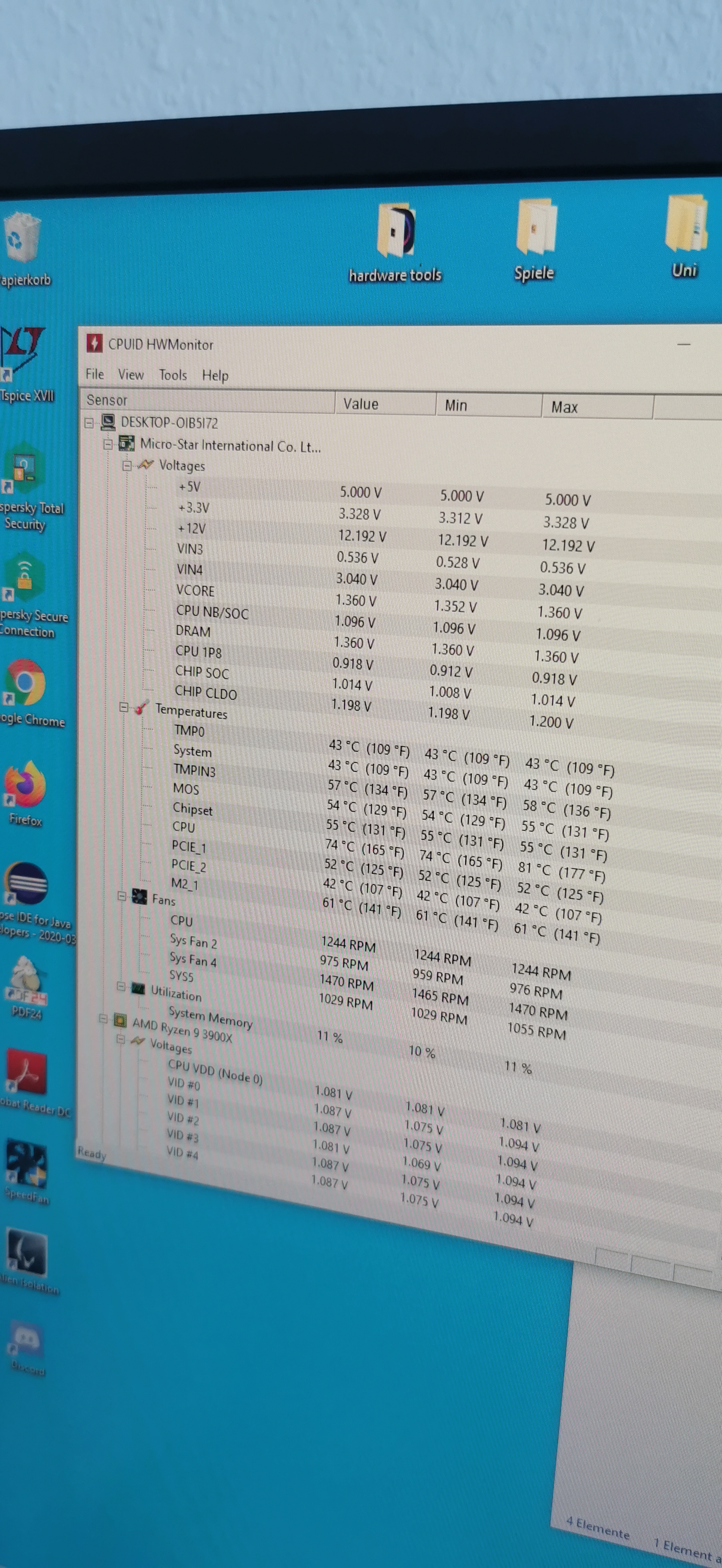Select the +5V voltage row
This screenshot has height=1568, width=722.
[x=385, y=493]
